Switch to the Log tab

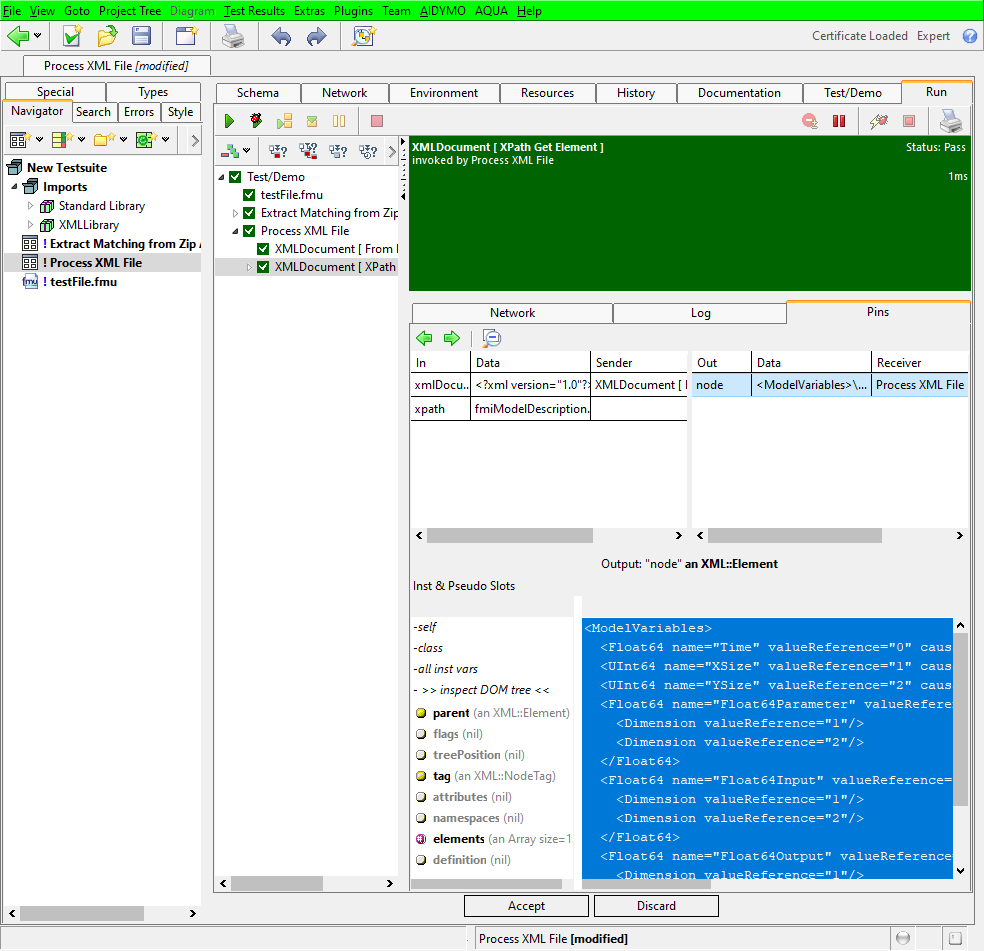tap(700, 313)
